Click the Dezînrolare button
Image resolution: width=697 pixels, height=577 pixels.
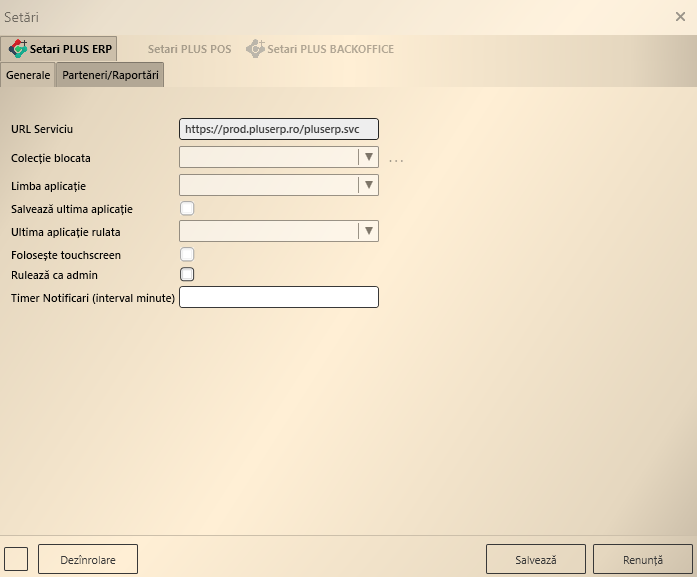88,560
